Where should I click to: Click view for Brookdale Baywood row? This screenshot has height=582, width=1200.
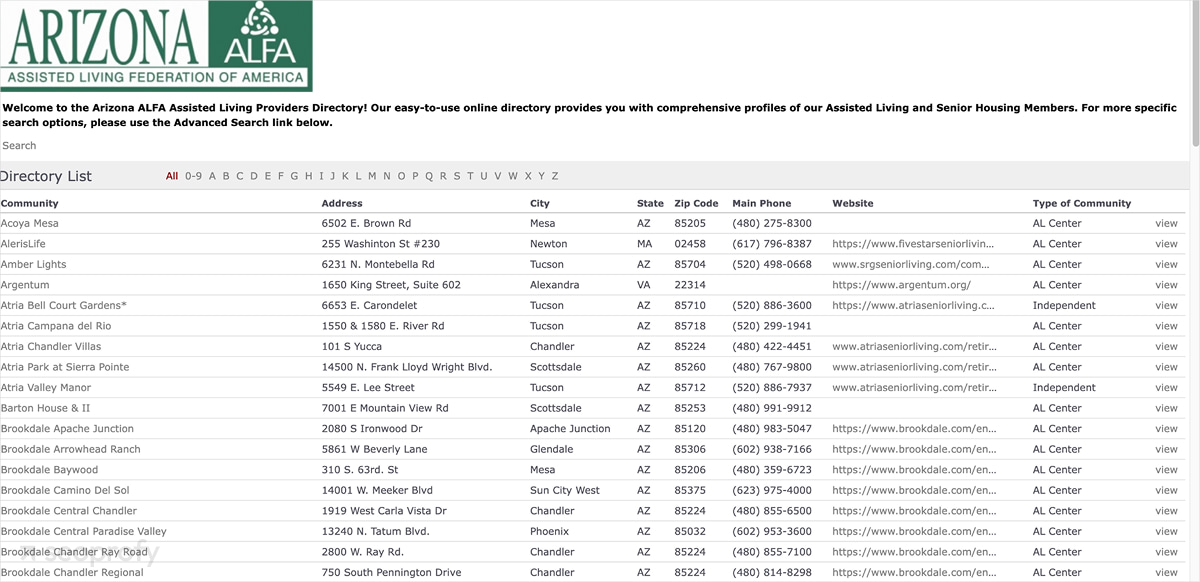click(x=1166, y=469)
